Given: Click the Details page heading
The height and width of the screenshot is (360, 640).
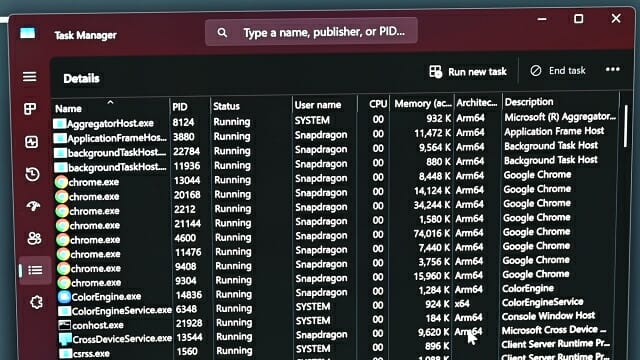Looking at the screenshot, I should coord(81,78).
